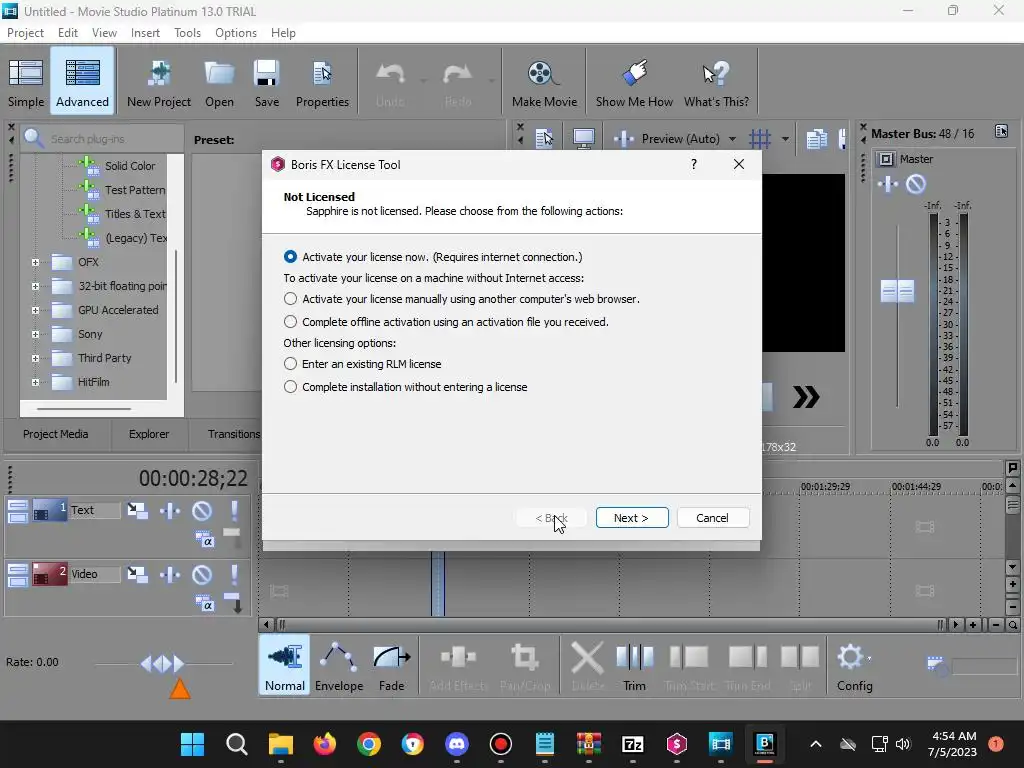Expand the Sony folder
Screen dimensions: 1024x768
pyautogui.click(x=35, y=334)
